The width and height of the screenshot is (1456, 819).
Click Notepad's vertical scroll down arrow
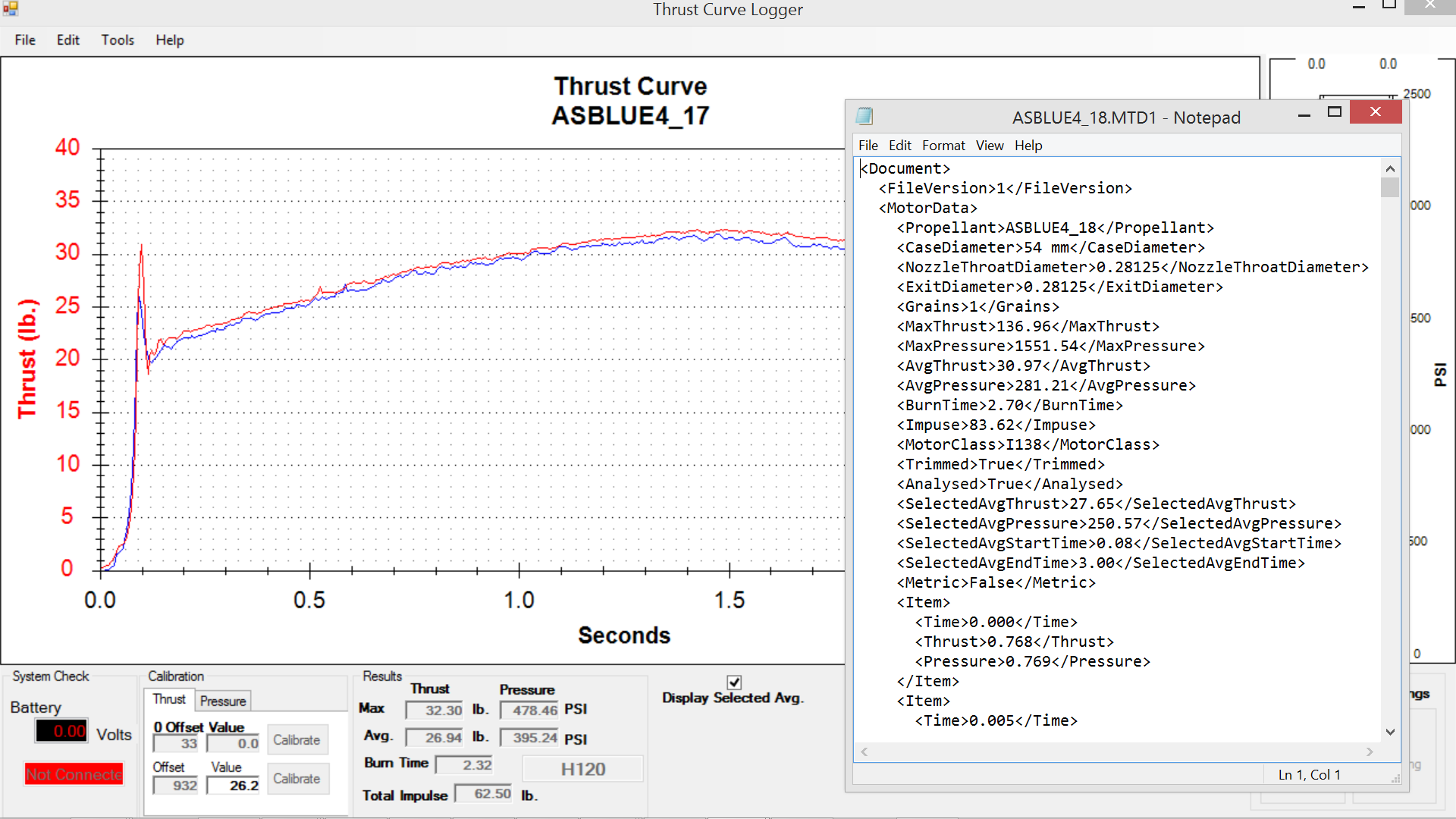[x=1390, y=733]
